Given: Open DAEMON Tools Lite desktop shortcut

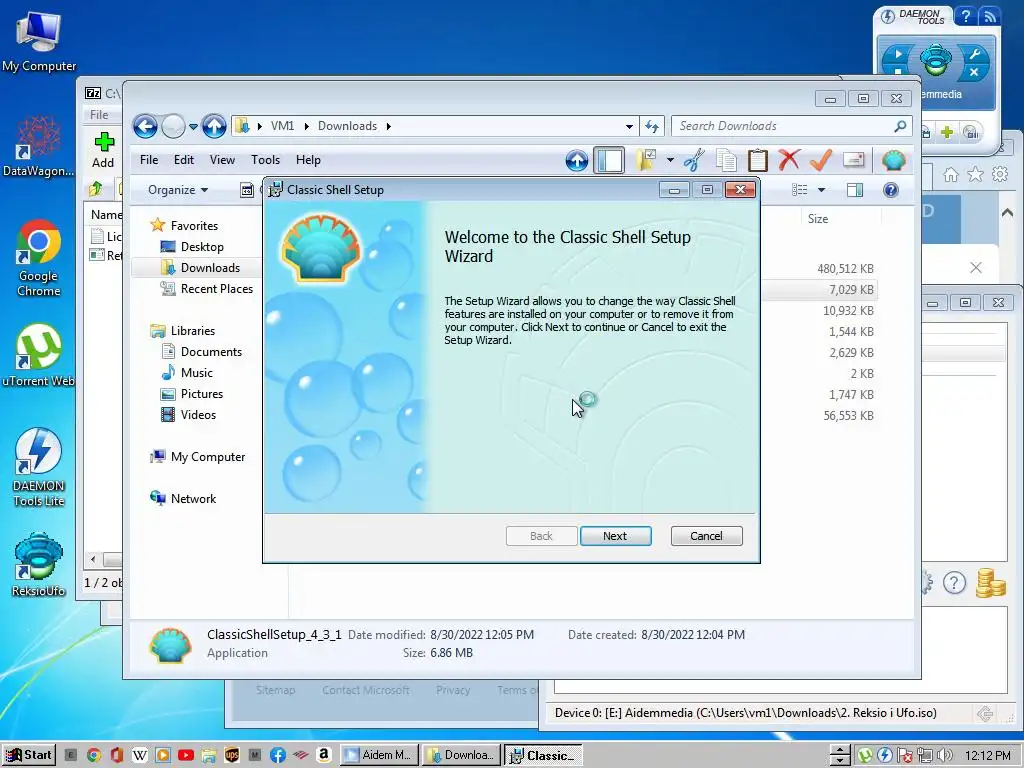Looking at the screenshot, I should pyautogui.click(x=39, y=468).
